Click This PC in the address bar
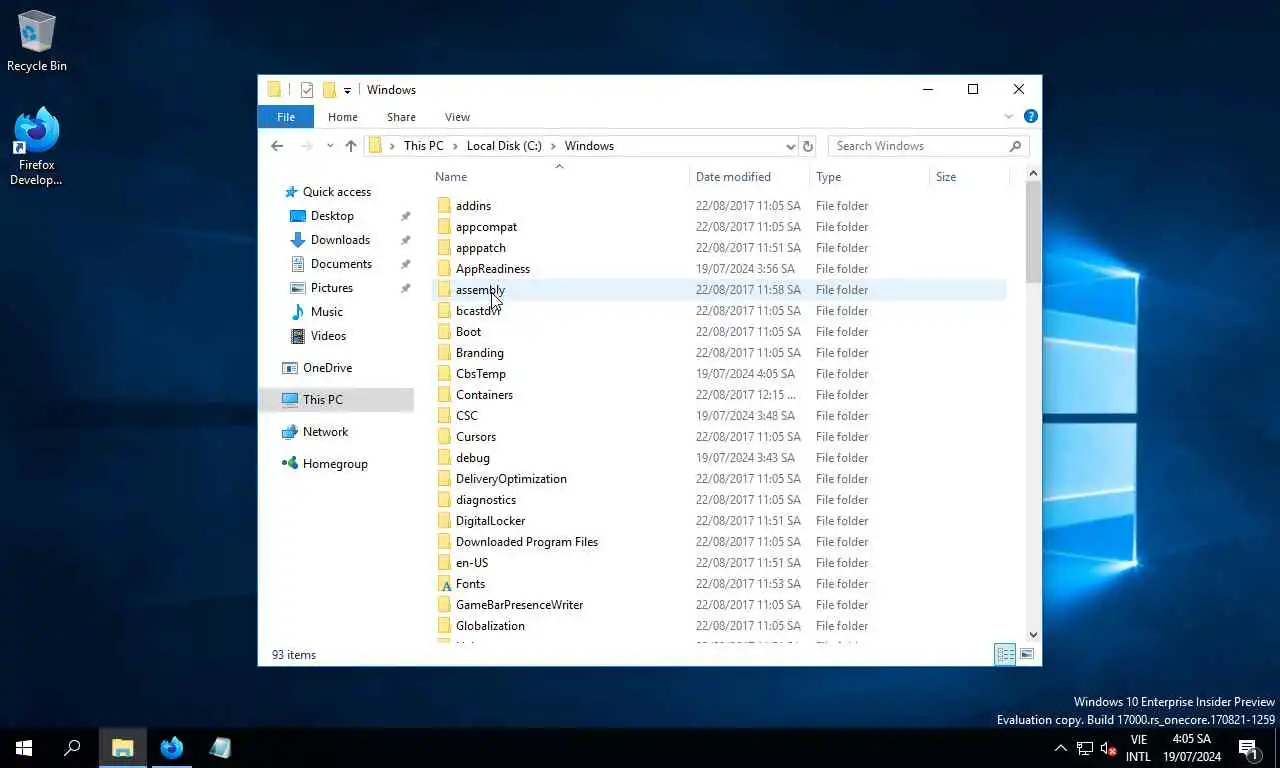The image size is (1280, 768). tap(423, 146)
